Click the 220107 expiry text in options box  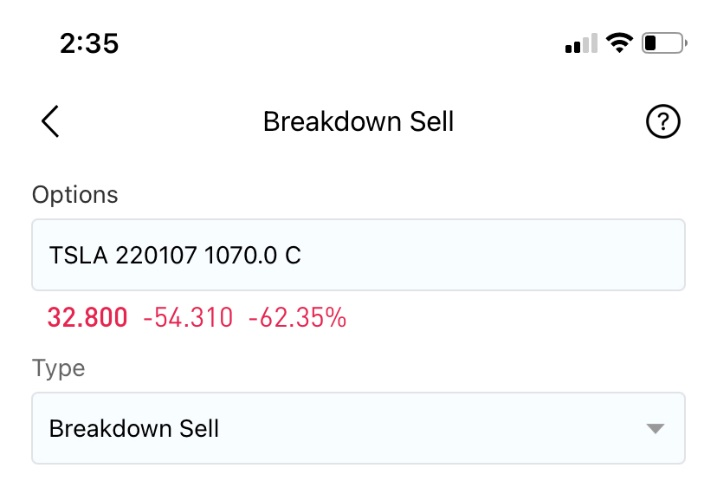pos(156,255)
